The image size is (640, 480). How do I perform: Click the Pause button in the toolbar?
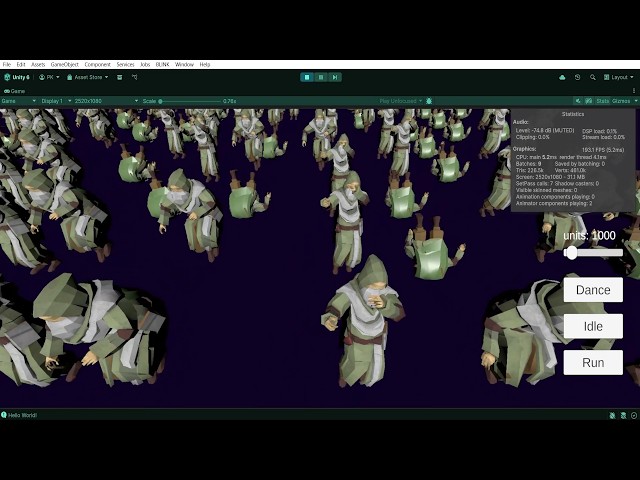[x=321, y=77]
